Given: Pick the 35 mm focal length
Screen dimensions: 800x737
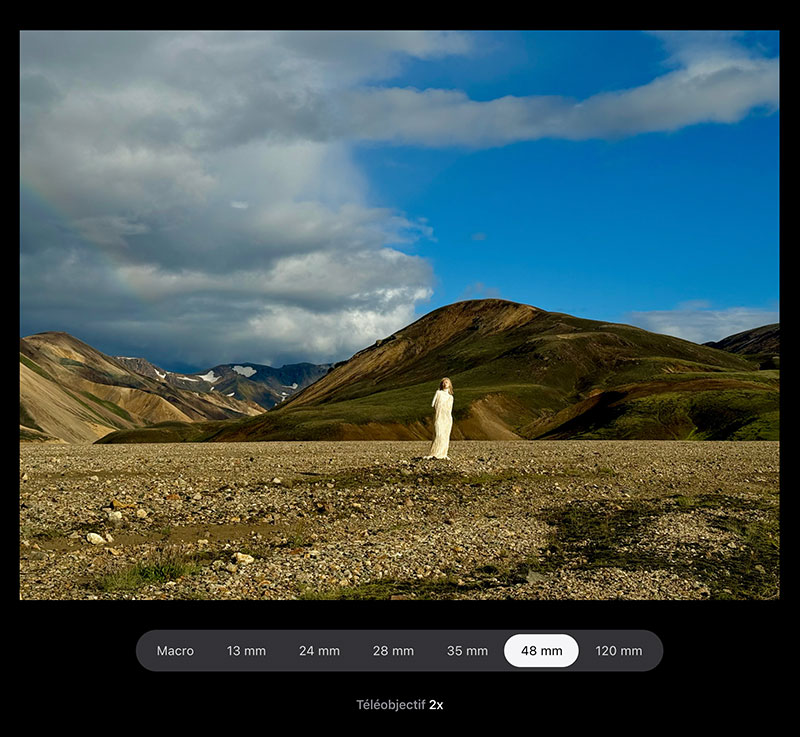Looking at the screenshot, I should point(467,651).
